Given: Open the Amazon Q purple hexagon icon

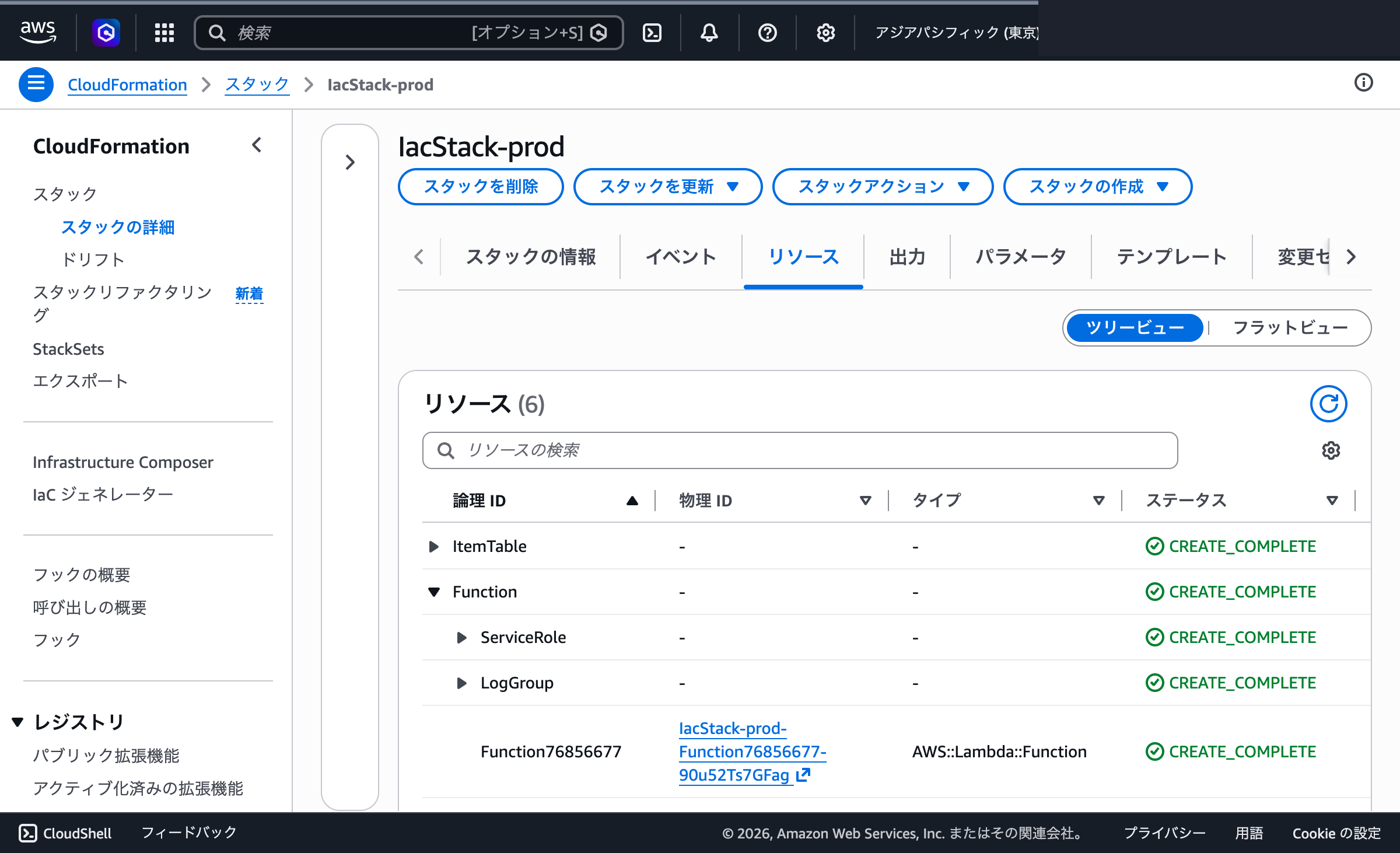Looking at the screenshot, I should tap(106, 33).
